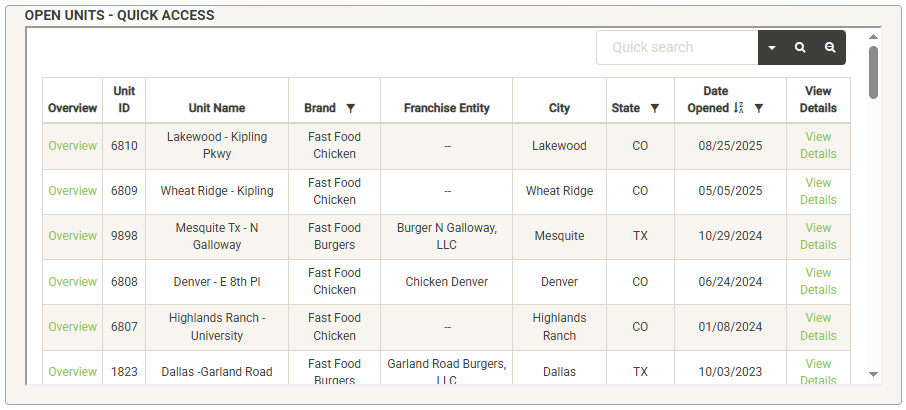Open the State column filter
The height and width of the screenshot is (410, 906).
tap(655, 108)
